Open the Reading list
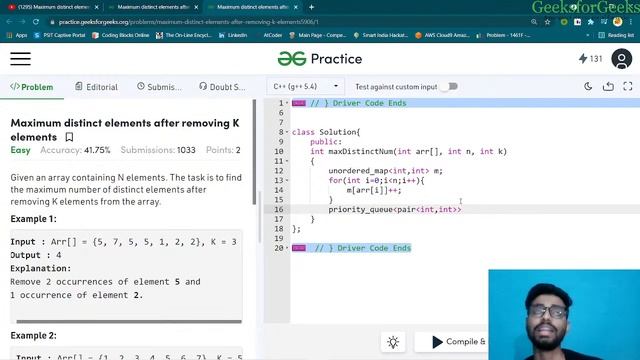The width and height of the screenshot is (640, 360). (x=616, y=36)
